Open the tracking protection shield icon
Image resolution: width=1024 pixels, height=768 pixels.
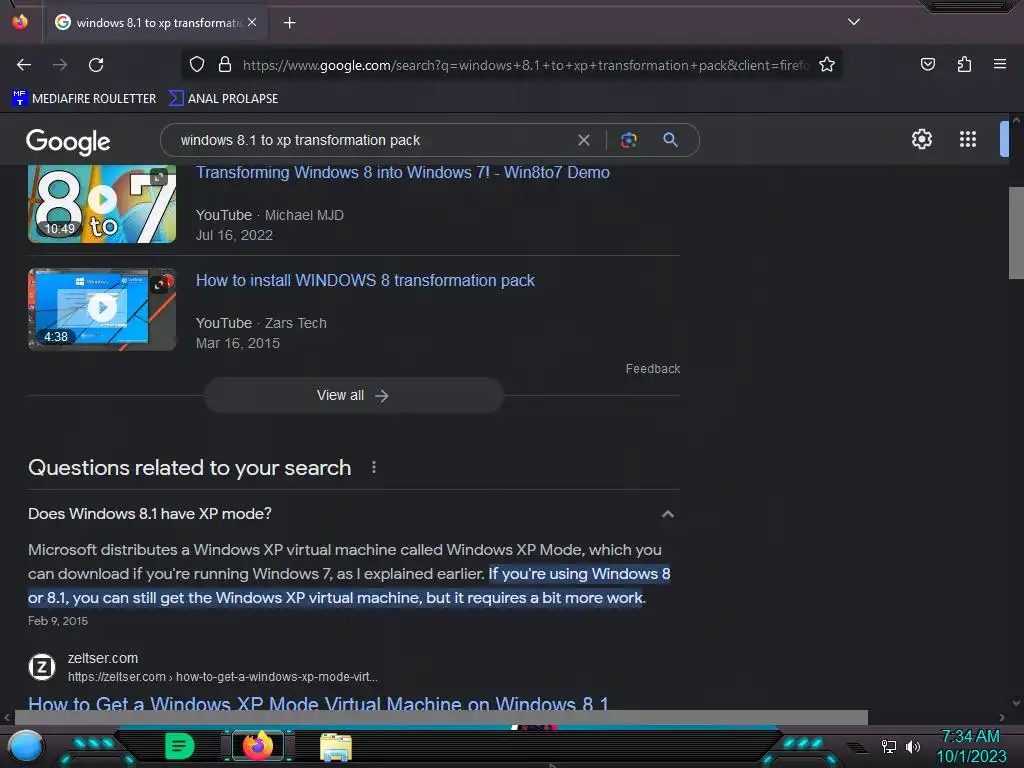click(197, 65)
